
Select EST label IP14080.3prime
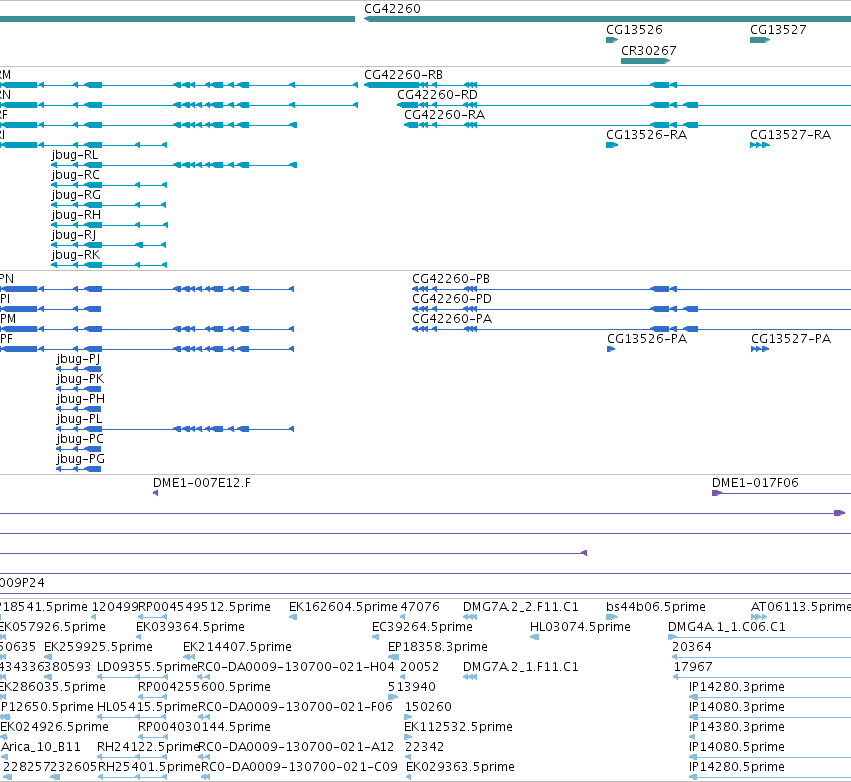(x=736, y=707)
